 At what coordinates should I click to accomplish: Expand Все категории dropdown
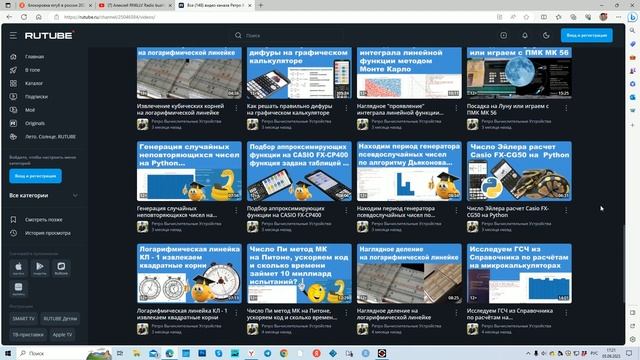click(x=43, y=196)
